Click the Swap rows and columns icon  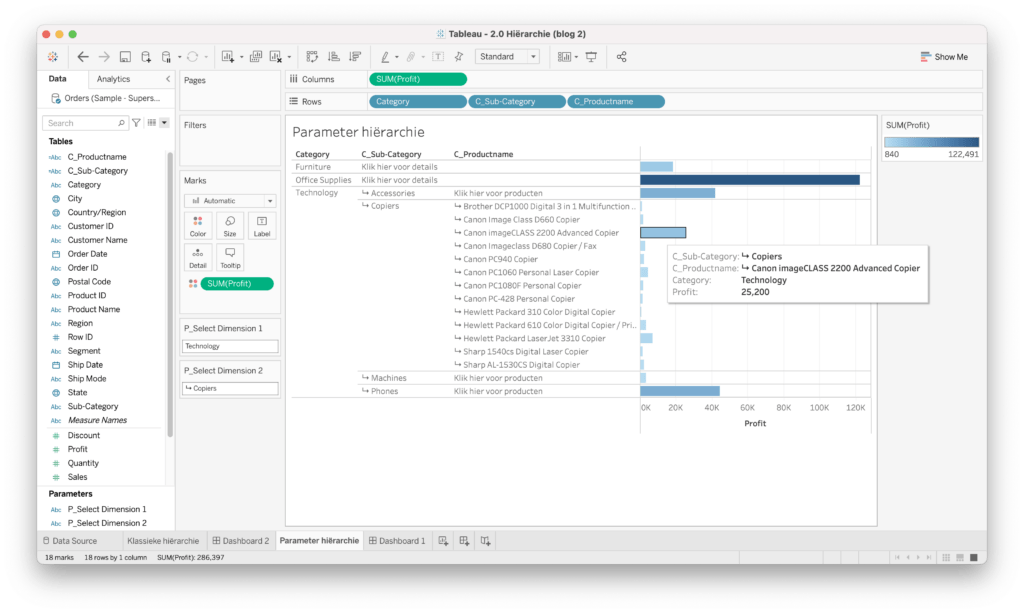[312, 57]
